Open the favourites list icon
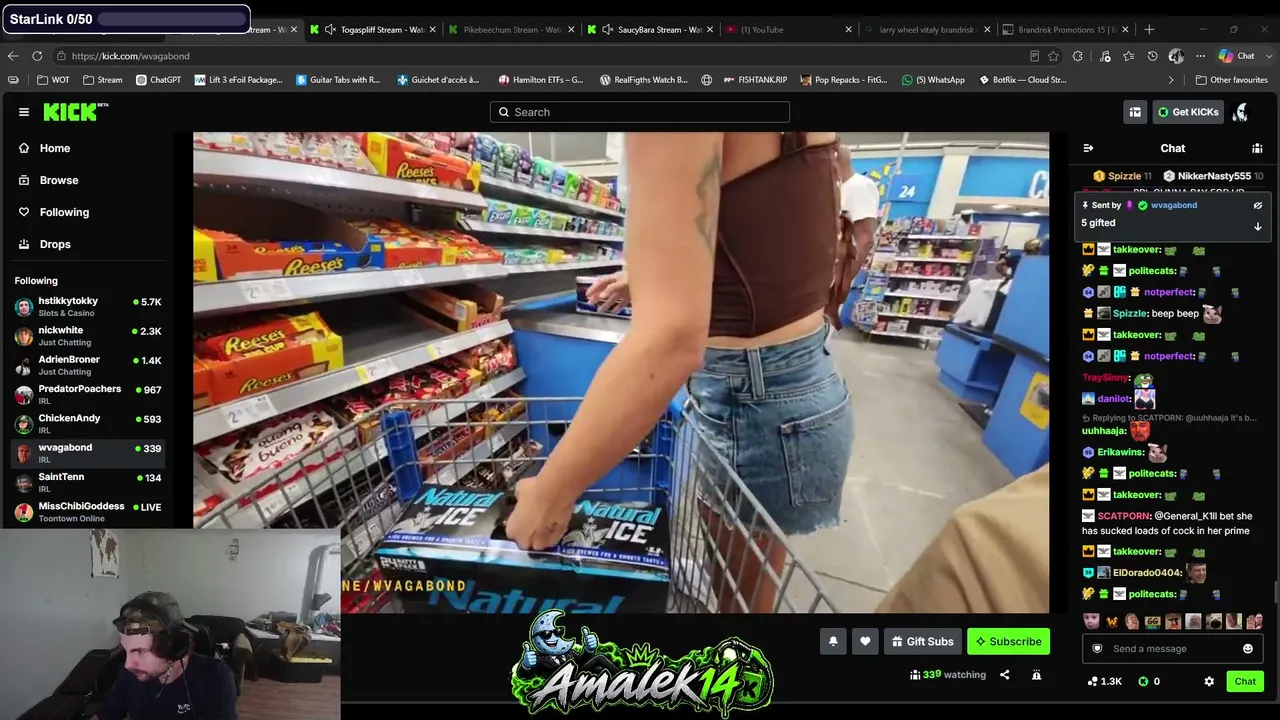 click(1128, 56)
